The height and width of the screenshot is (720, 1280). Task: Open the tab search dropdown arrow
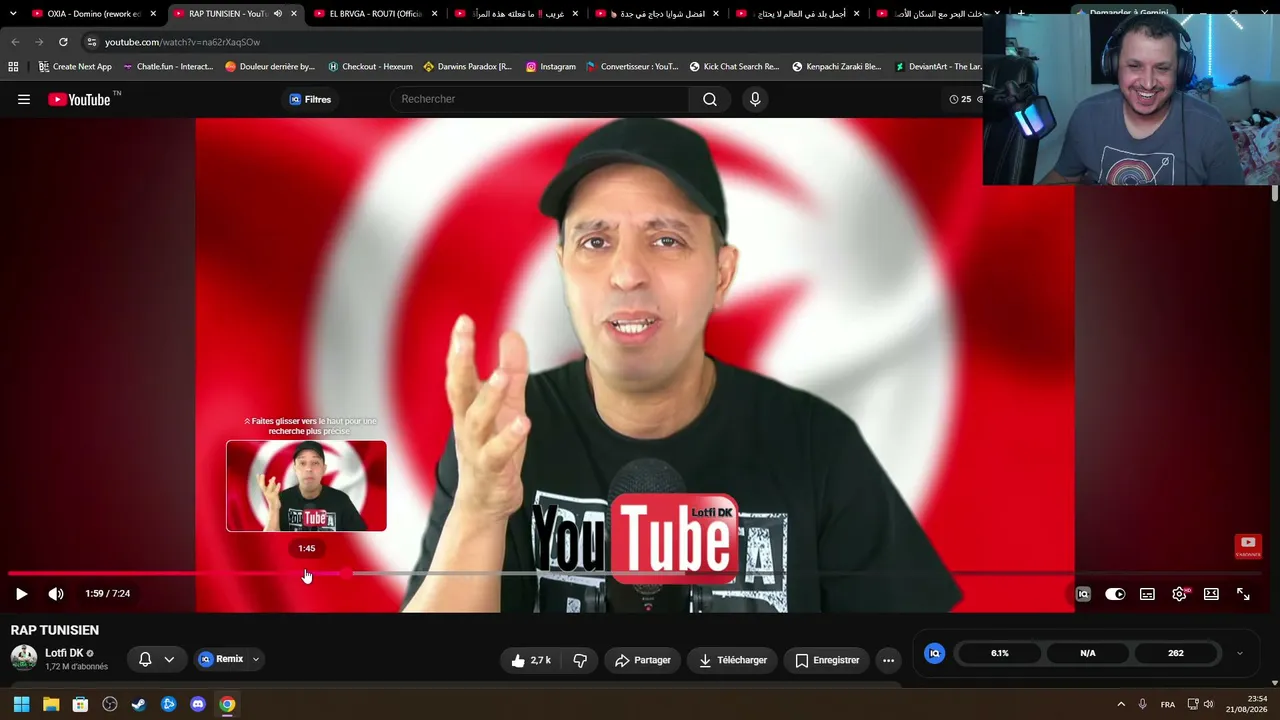(x=13, y=14)
